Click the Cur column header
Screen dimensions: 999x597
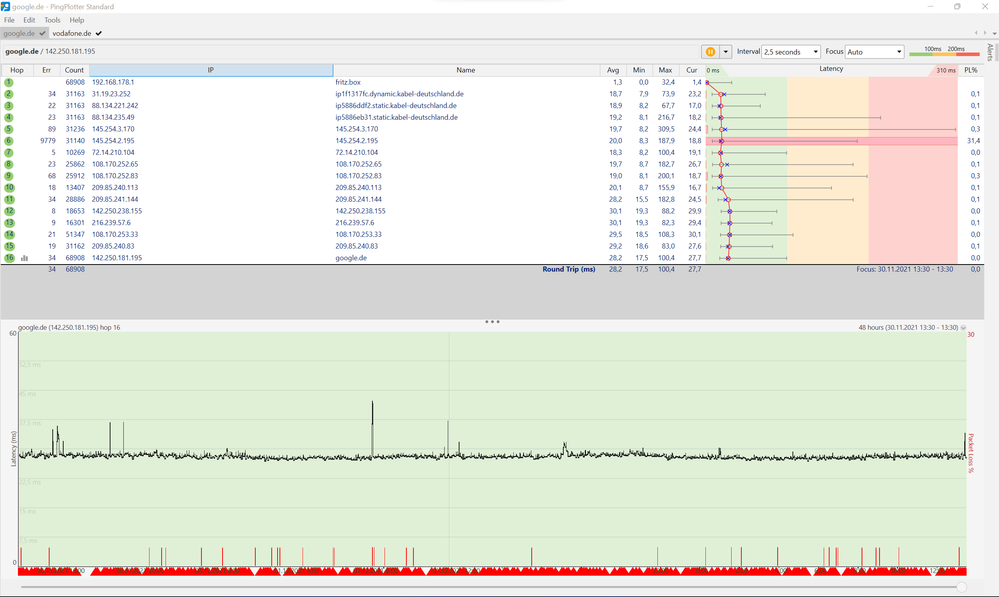(x=692, y=70)
